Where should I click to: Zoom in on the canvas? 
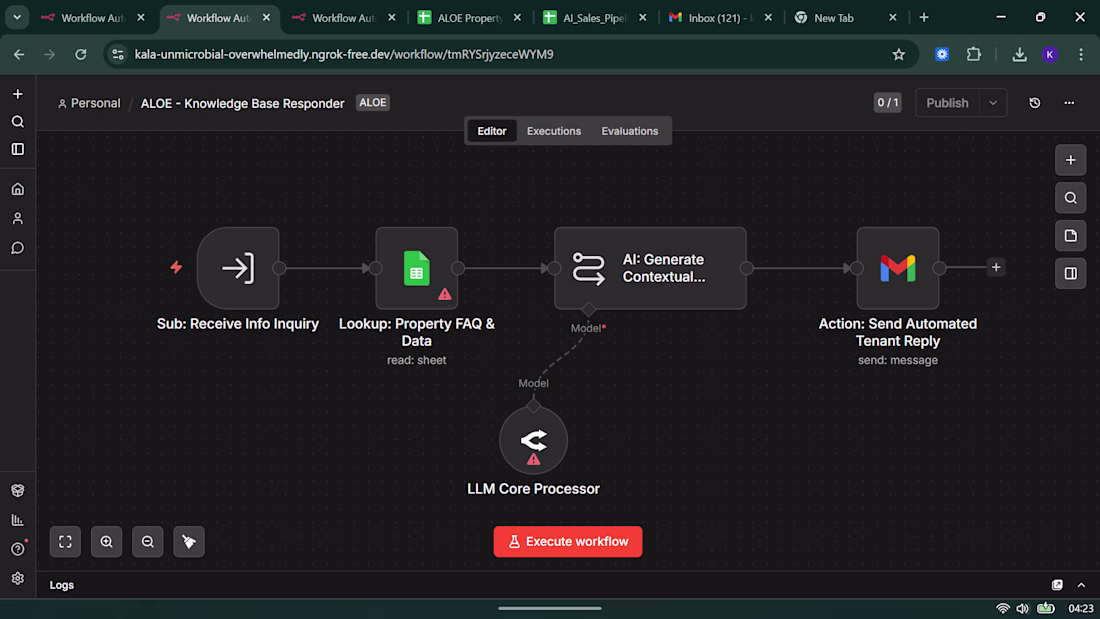coord(107,542)
